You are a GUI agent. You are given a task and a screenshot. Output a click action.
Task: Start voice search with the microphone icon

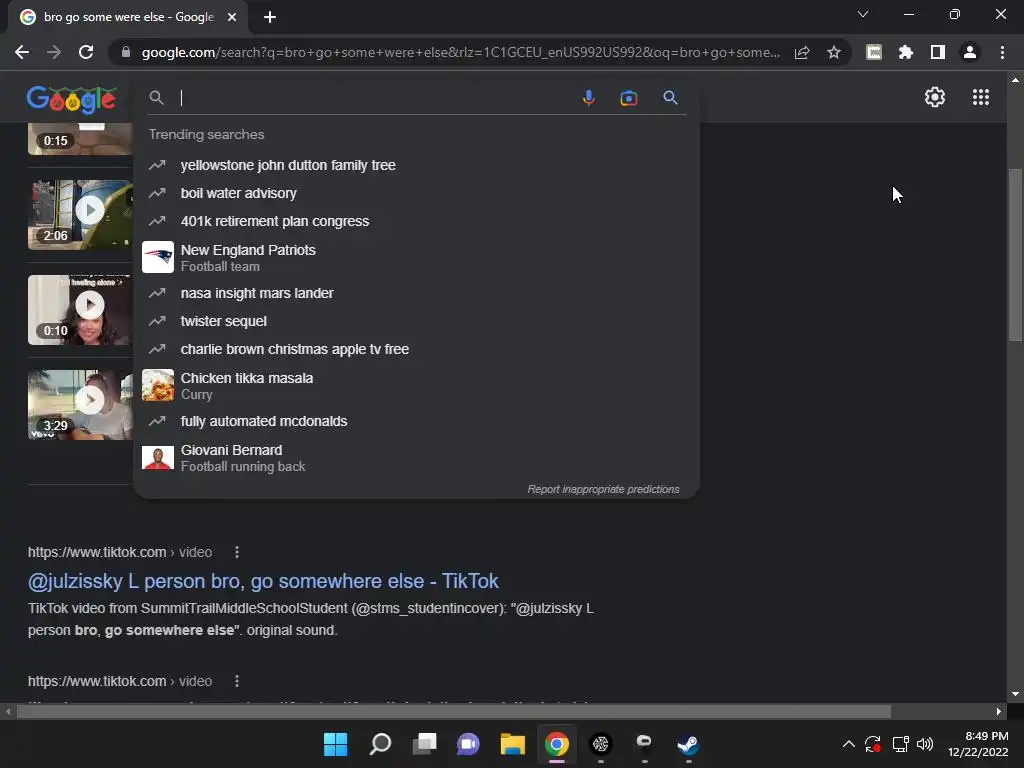click(588, 98)
